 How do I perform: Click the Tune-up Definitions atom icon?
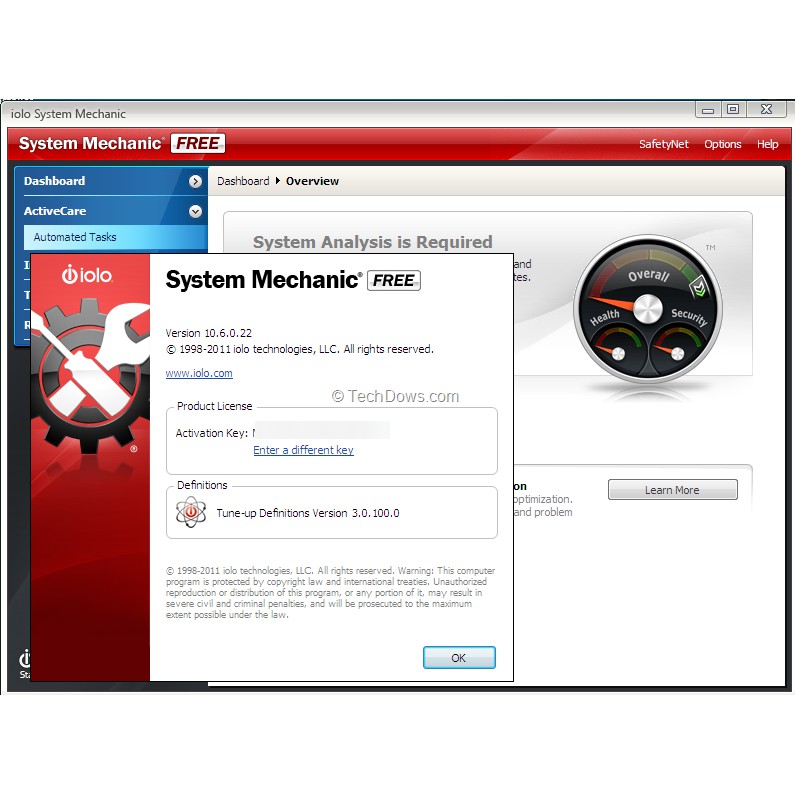pos(190,512)
